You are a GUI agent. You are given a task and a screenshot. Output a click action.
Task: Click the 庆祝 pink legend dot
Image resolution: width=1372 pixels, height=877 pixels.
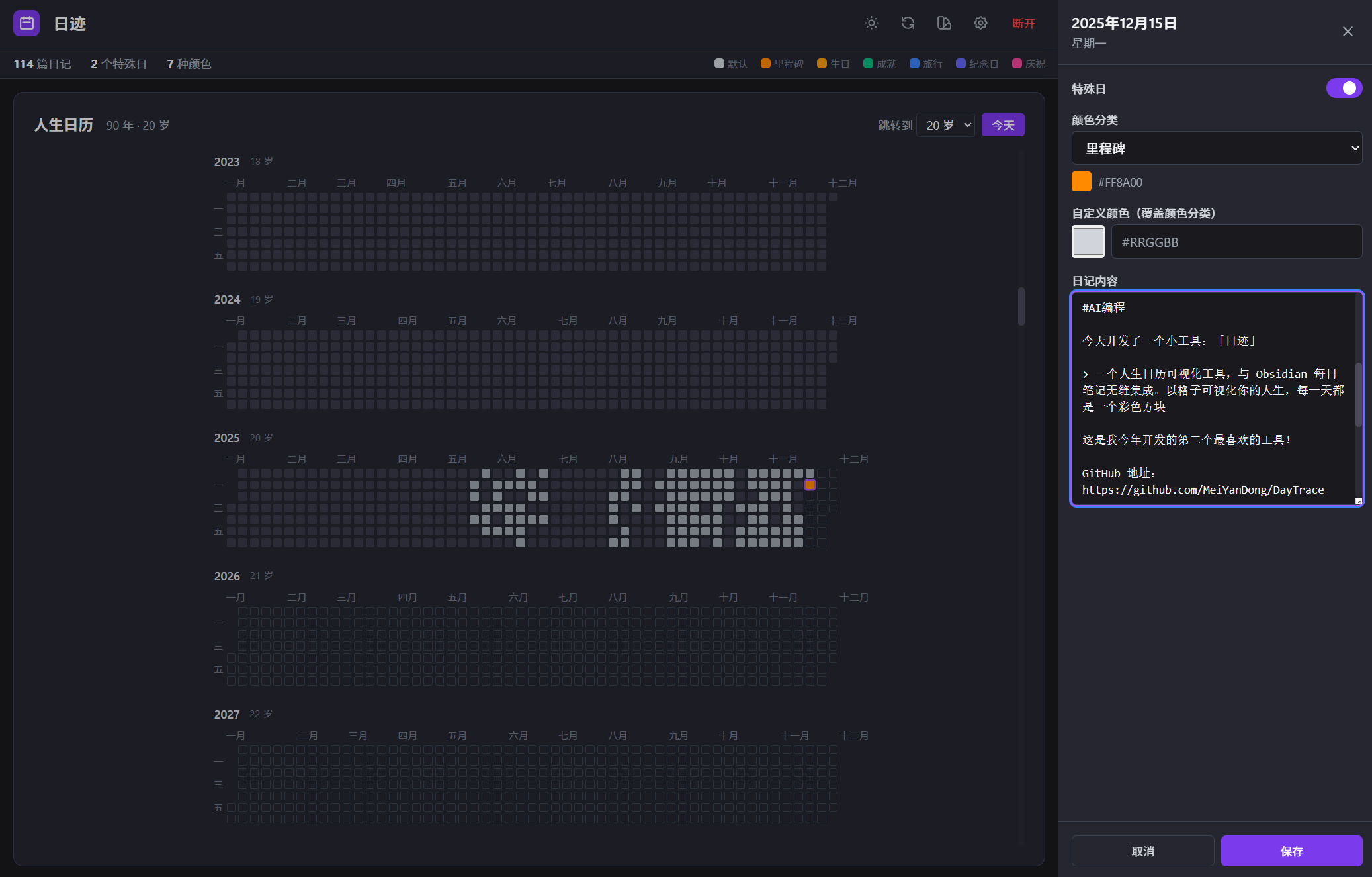tap(1017, 64)
